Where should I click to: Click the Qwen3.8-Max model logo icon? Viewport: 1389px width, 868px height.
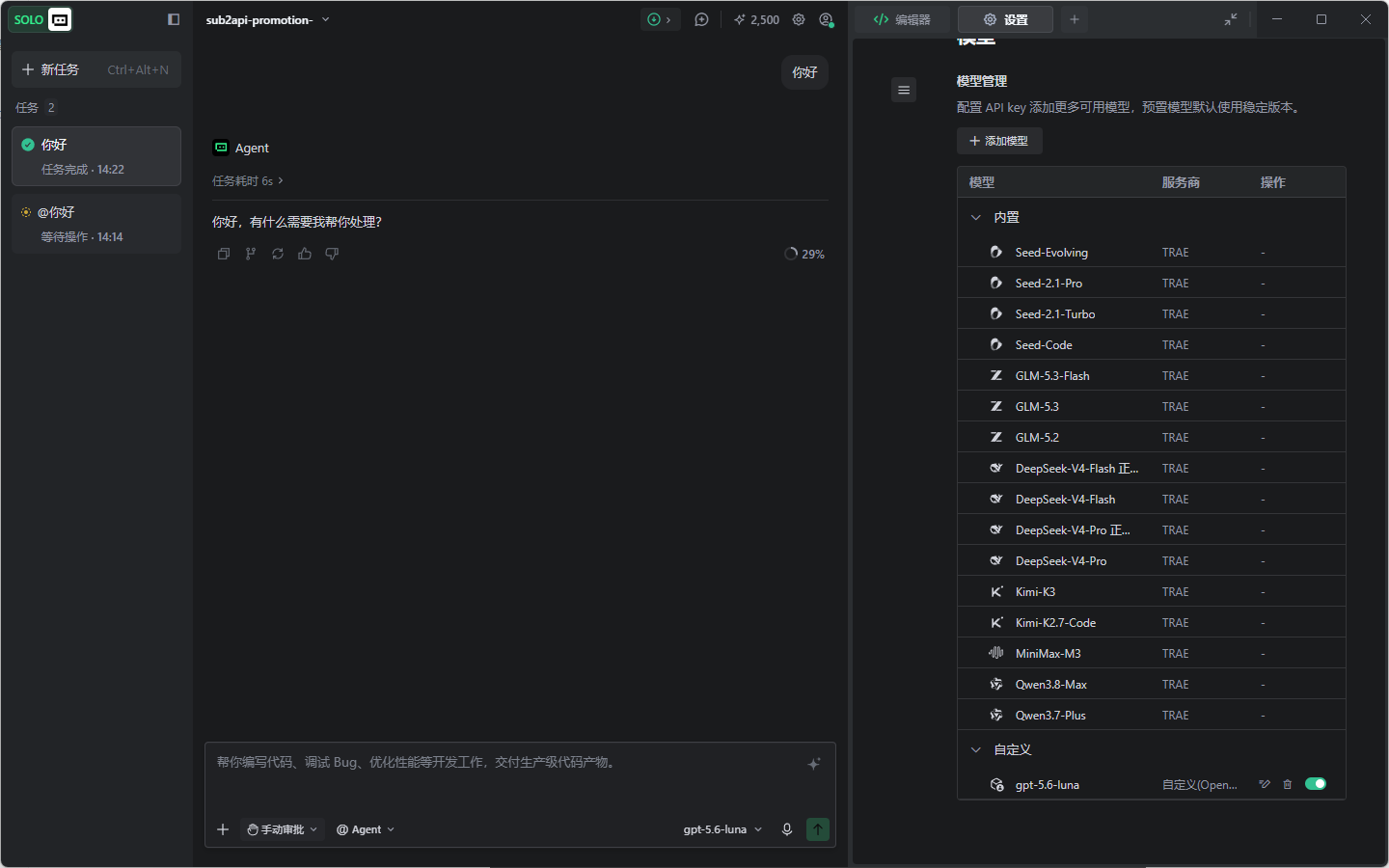tap(996, 685)
